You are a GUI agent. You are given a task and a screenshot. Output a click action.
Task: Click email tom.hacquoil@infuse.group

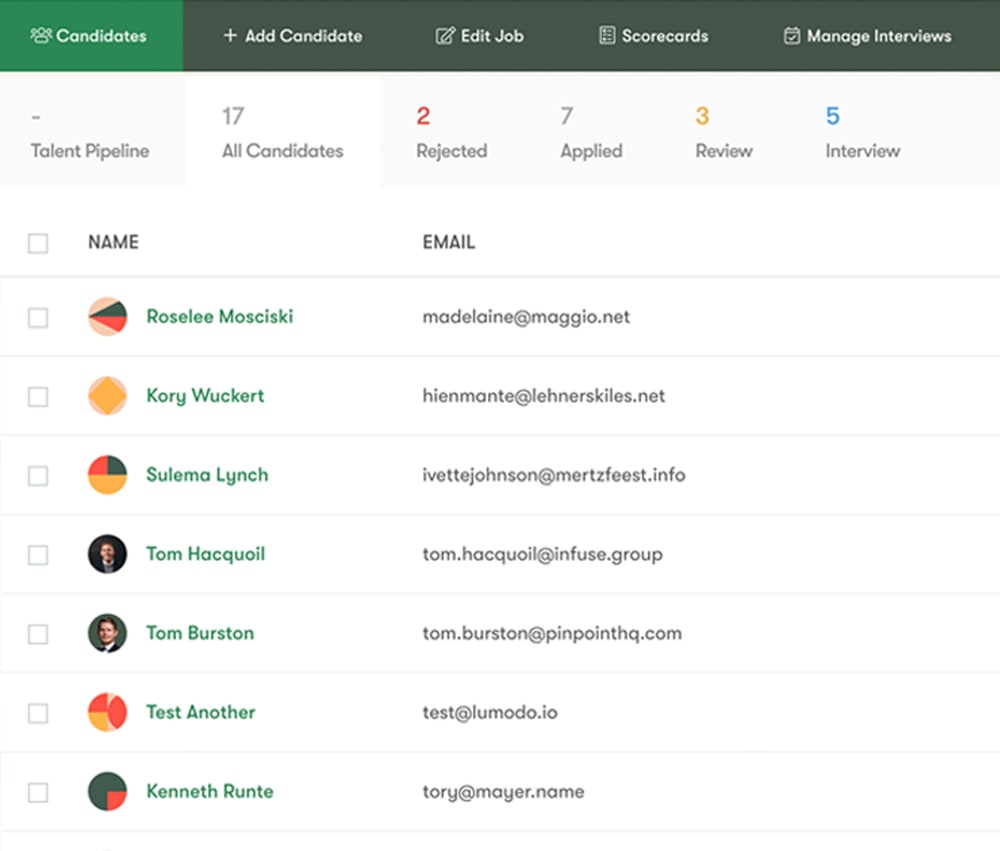click(542, 554)
